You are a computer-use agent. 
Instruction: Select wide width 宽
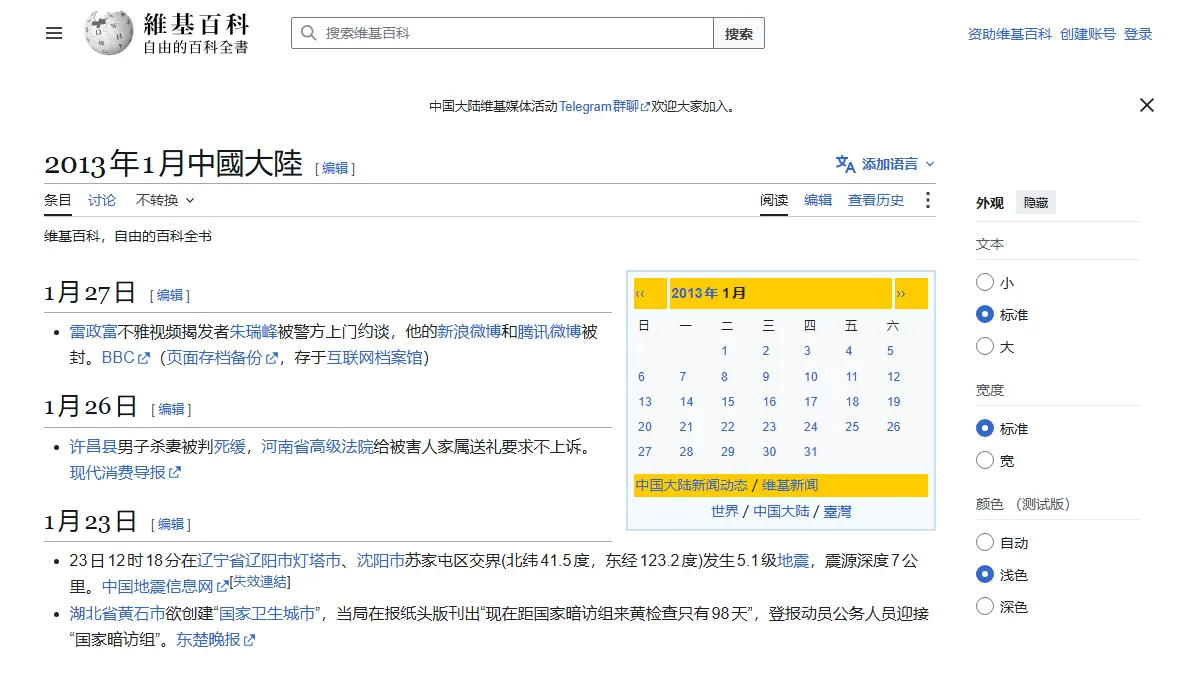(985, 460)
